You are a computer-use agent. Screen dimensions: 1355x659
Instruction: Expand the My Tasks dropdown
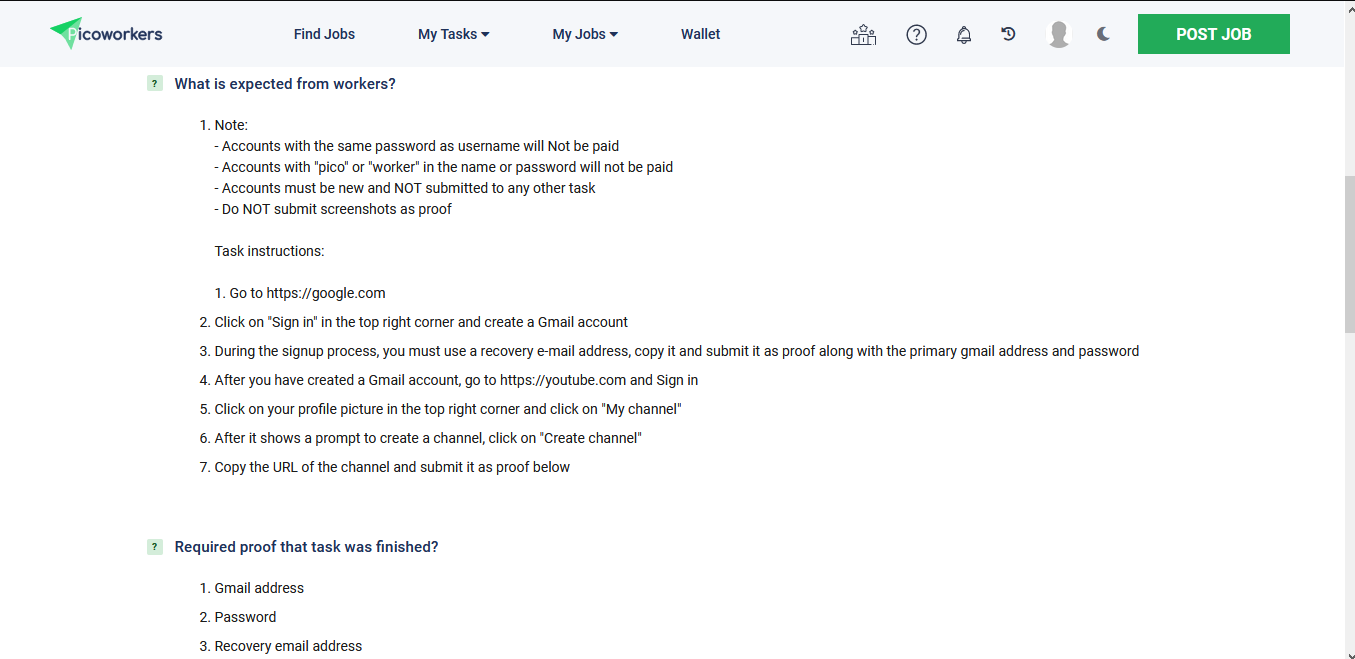(453, 34)
